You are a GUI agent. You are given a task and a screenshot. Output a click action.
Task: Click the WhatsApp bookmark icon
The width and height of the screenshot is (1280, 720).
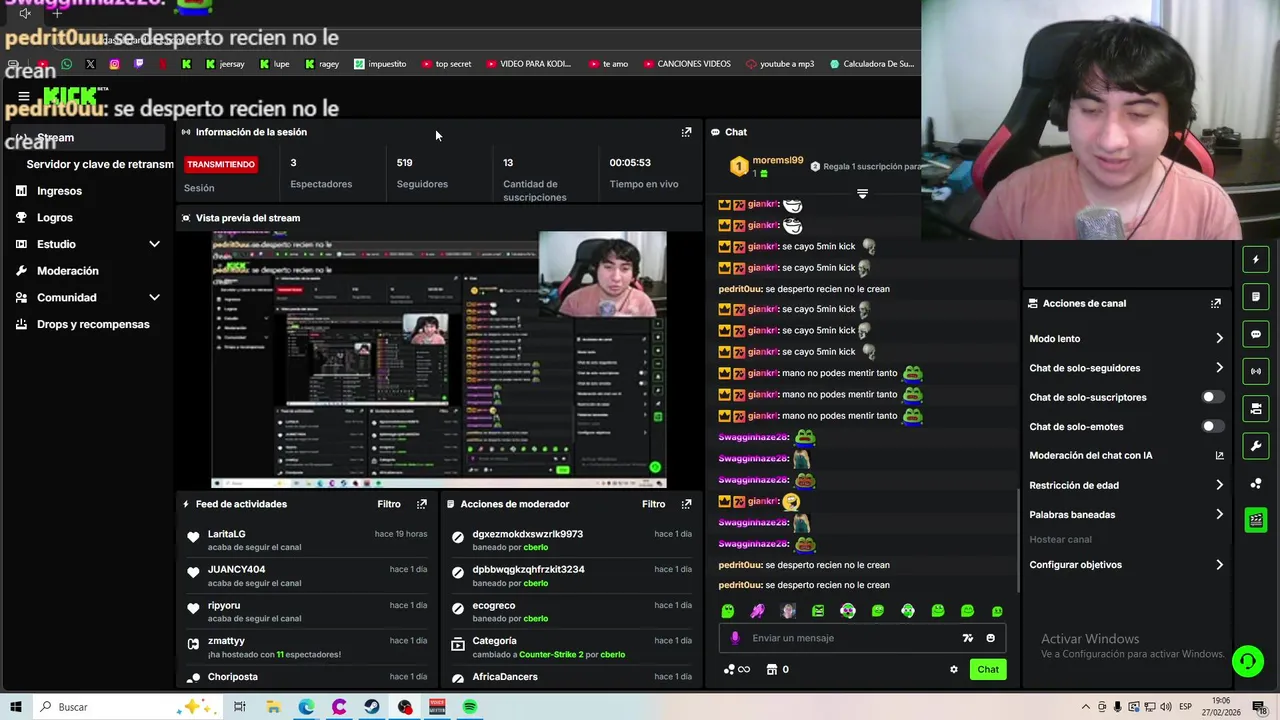point(67,64)
